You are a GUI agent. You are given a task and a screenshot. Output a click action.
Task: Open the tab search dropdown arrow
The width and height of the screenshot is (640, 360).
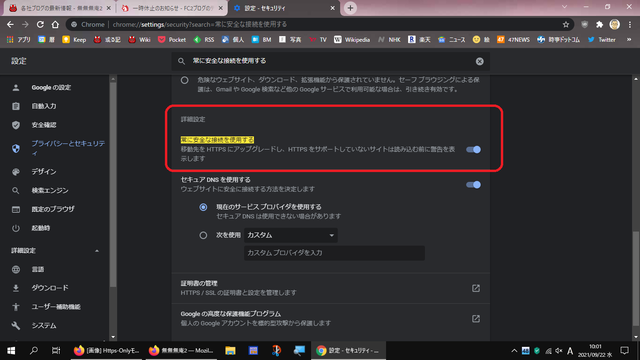click(564, 7)
